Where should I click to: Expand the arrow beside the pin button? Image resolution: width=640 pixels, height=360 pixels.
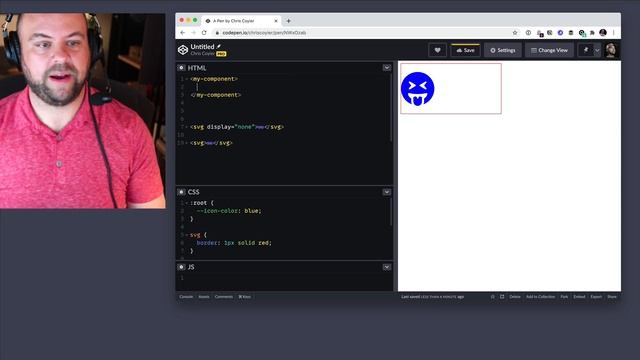coord(597,50)
